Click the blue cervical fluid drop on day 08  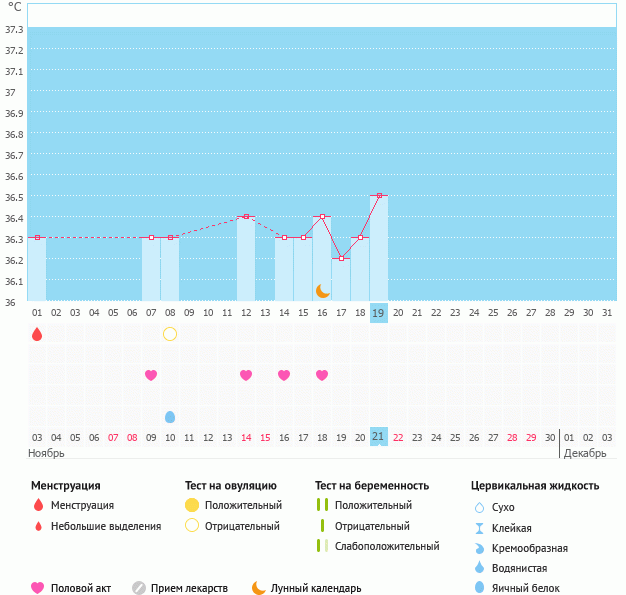click(170, 416)
